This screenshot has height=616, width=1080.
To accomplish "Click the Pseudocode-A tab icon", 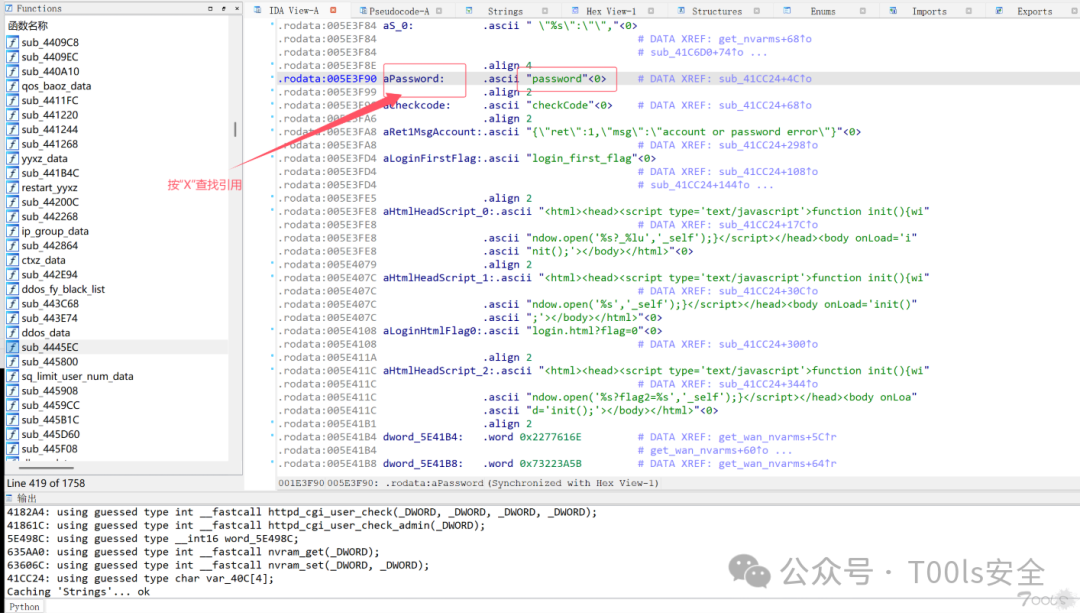I will point(363,11).
